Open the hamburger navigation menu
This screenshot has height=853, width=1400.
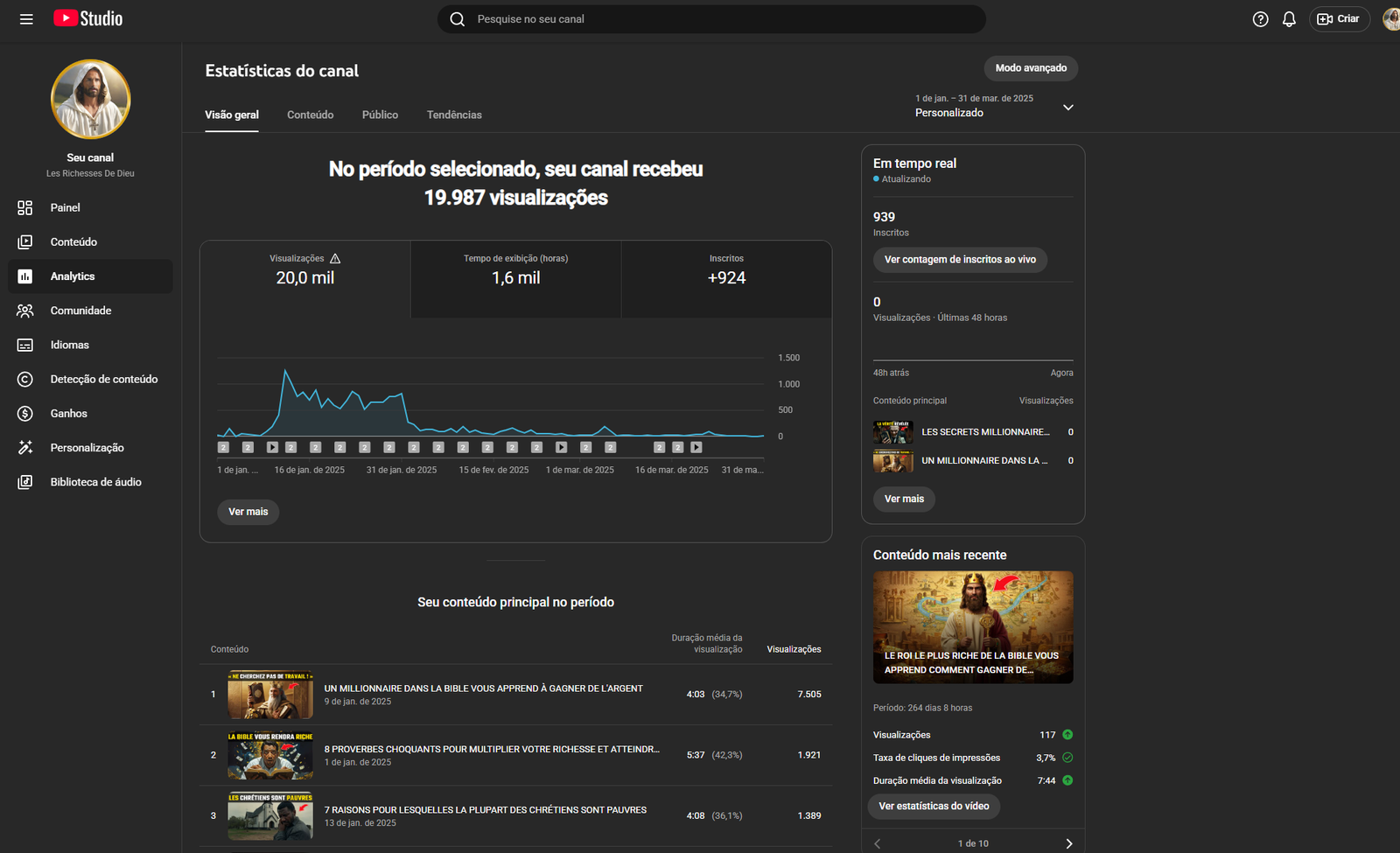click(26, 19)
